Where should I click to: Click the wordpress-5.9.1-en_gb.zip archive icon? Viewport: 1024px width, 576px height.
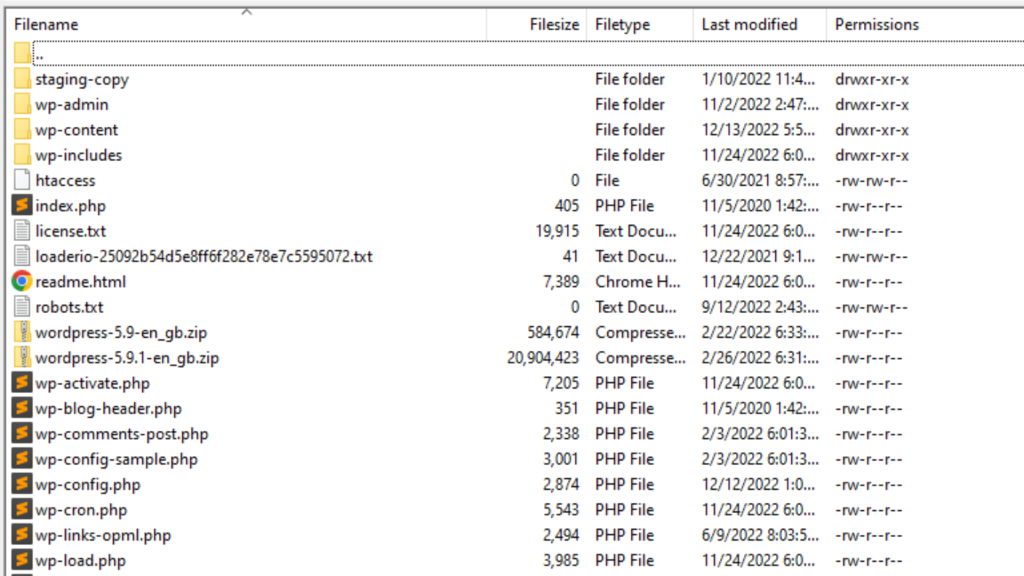click(22, 358)
